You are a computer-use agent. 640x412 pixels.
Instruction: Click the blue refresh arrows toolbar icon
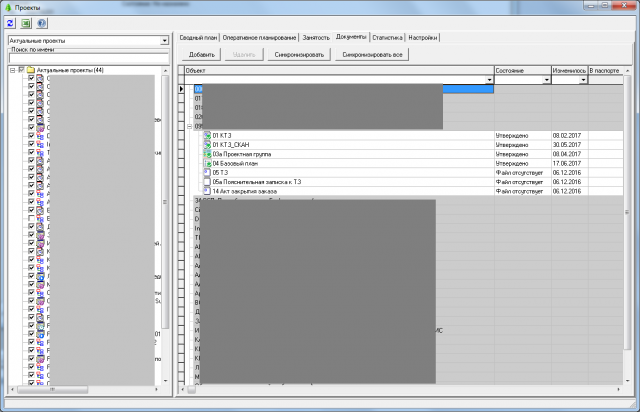[10, 23]
